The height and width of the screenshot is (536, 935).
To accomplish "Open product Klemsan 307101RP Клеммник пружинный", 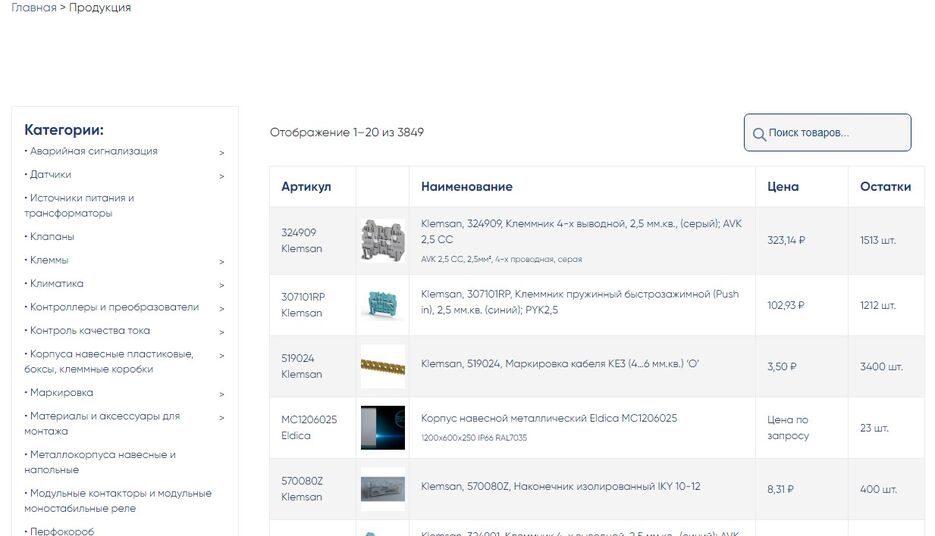I will tap(580, 302).
